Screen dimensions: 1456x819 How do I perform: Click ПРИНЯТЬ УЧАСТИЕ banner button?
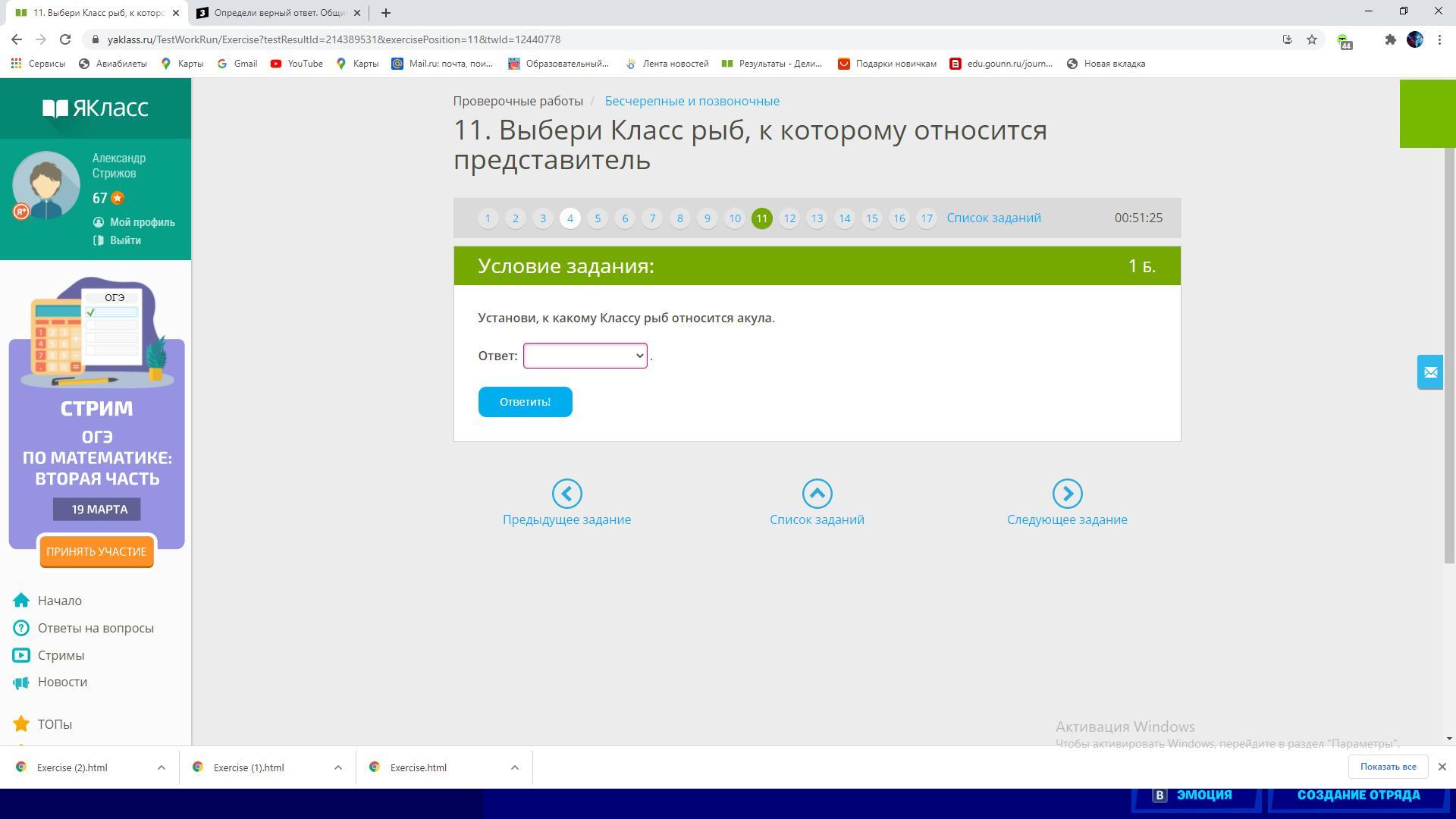point(96,551)
